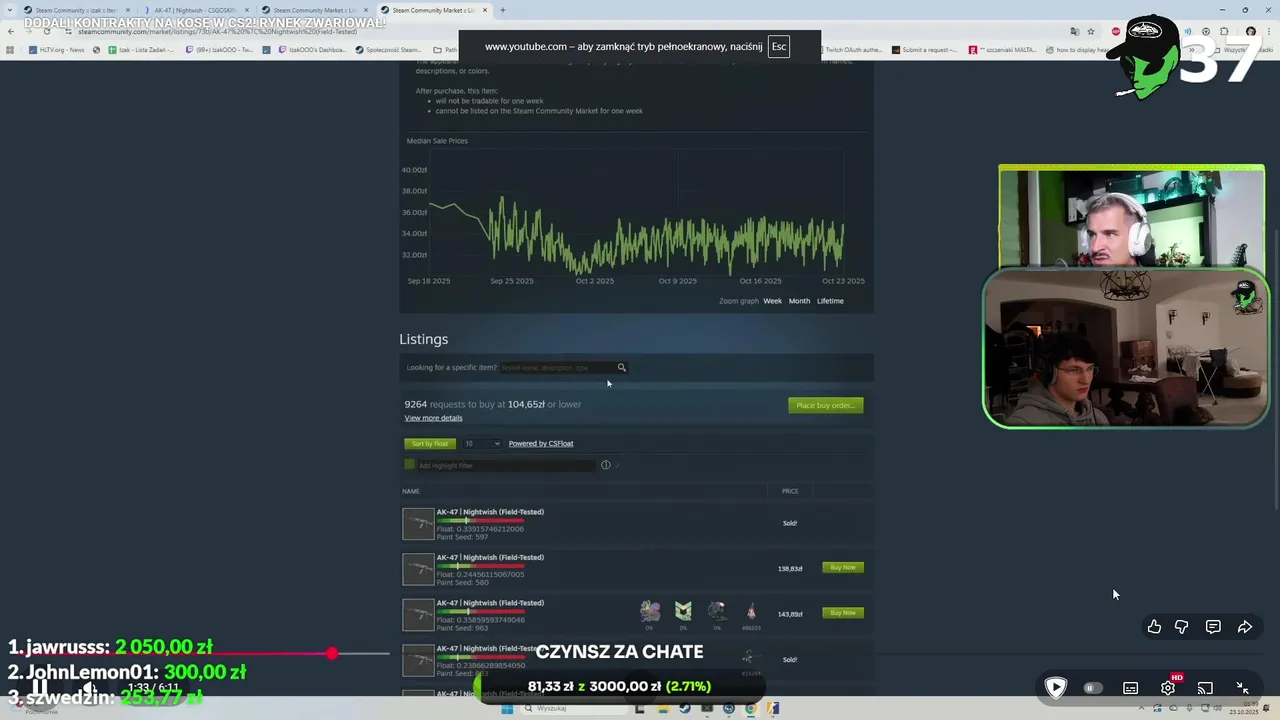Image resolution: width=1280 pixels, height=720 pixels.
Task: Buy the 143,89zł AK-47 listing
Action: (843, 613)
